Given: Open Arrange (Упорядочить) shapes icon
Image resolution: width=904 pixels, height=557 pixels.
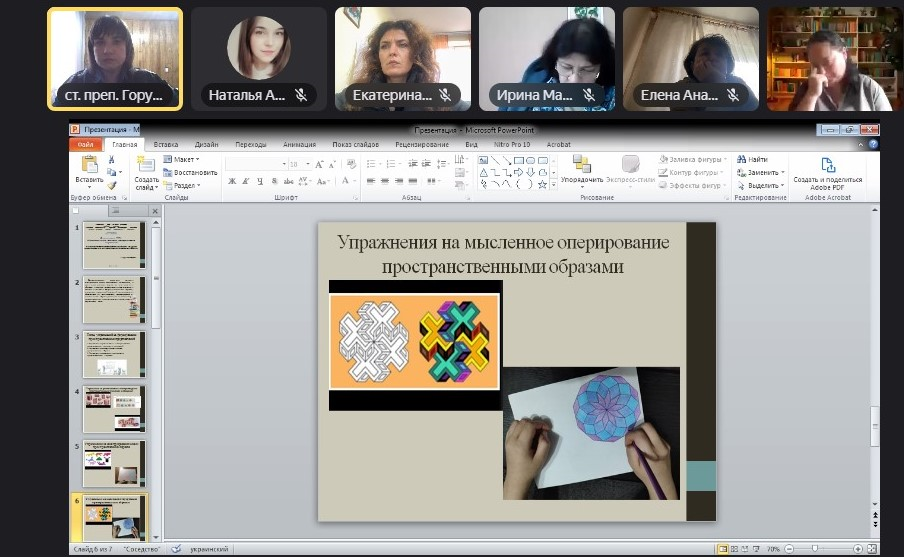Looking at the screenshot, I should [x=582, y=164].
